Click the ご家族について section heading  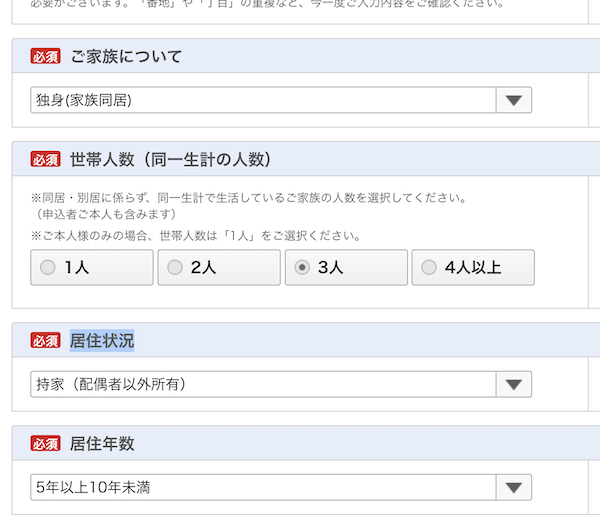point(126,57)
